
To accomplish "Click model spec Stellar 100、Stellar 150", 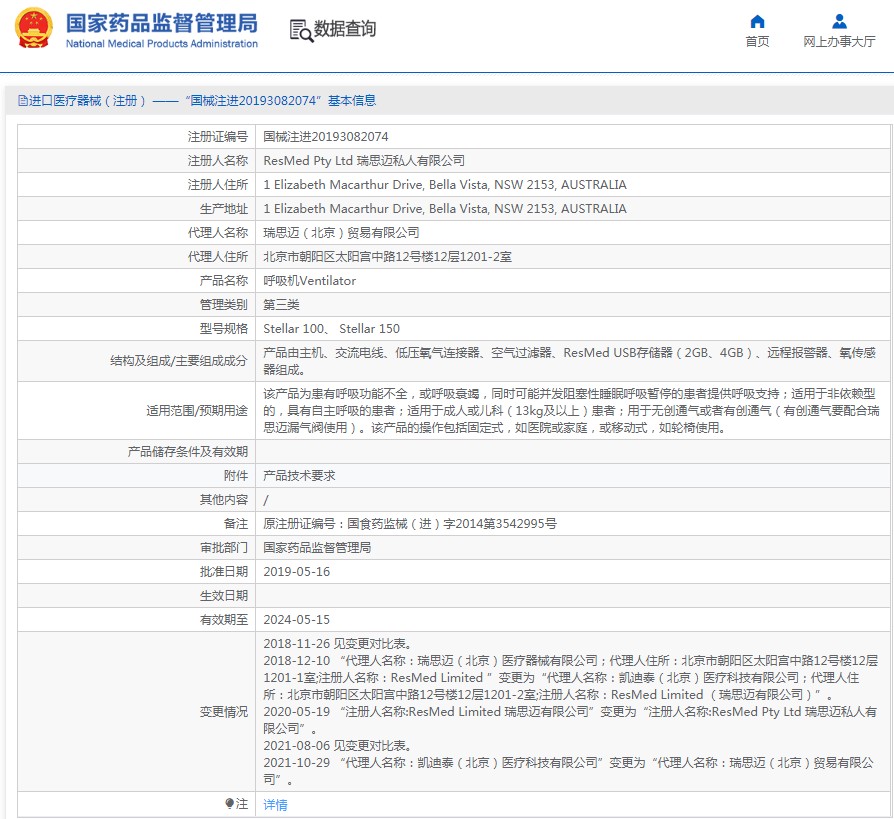I will point(331,329).
